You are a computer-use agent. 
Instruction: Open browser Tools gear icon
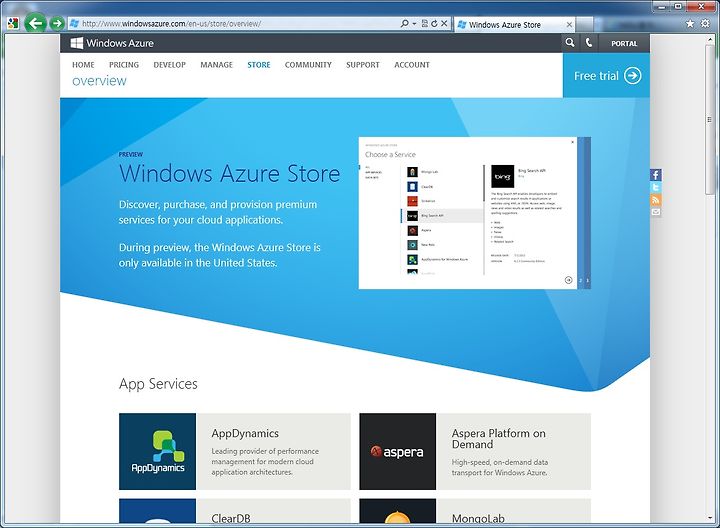705,23
